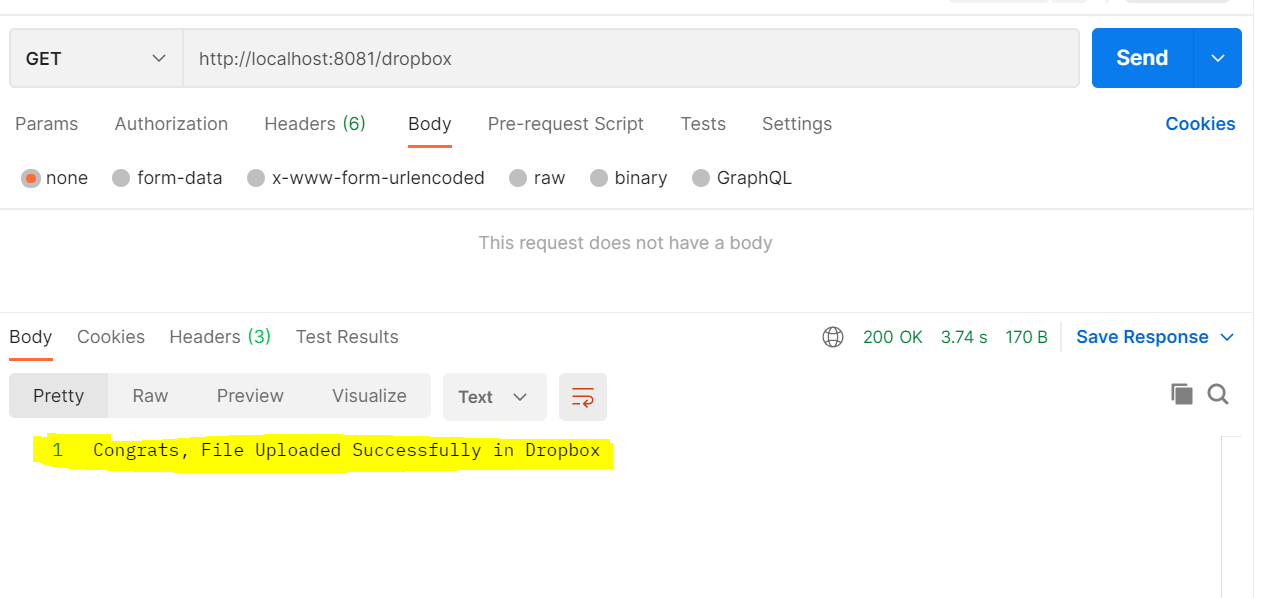Open the request Headers (6) tab
1283x598 pixels.
coord(314,124)
